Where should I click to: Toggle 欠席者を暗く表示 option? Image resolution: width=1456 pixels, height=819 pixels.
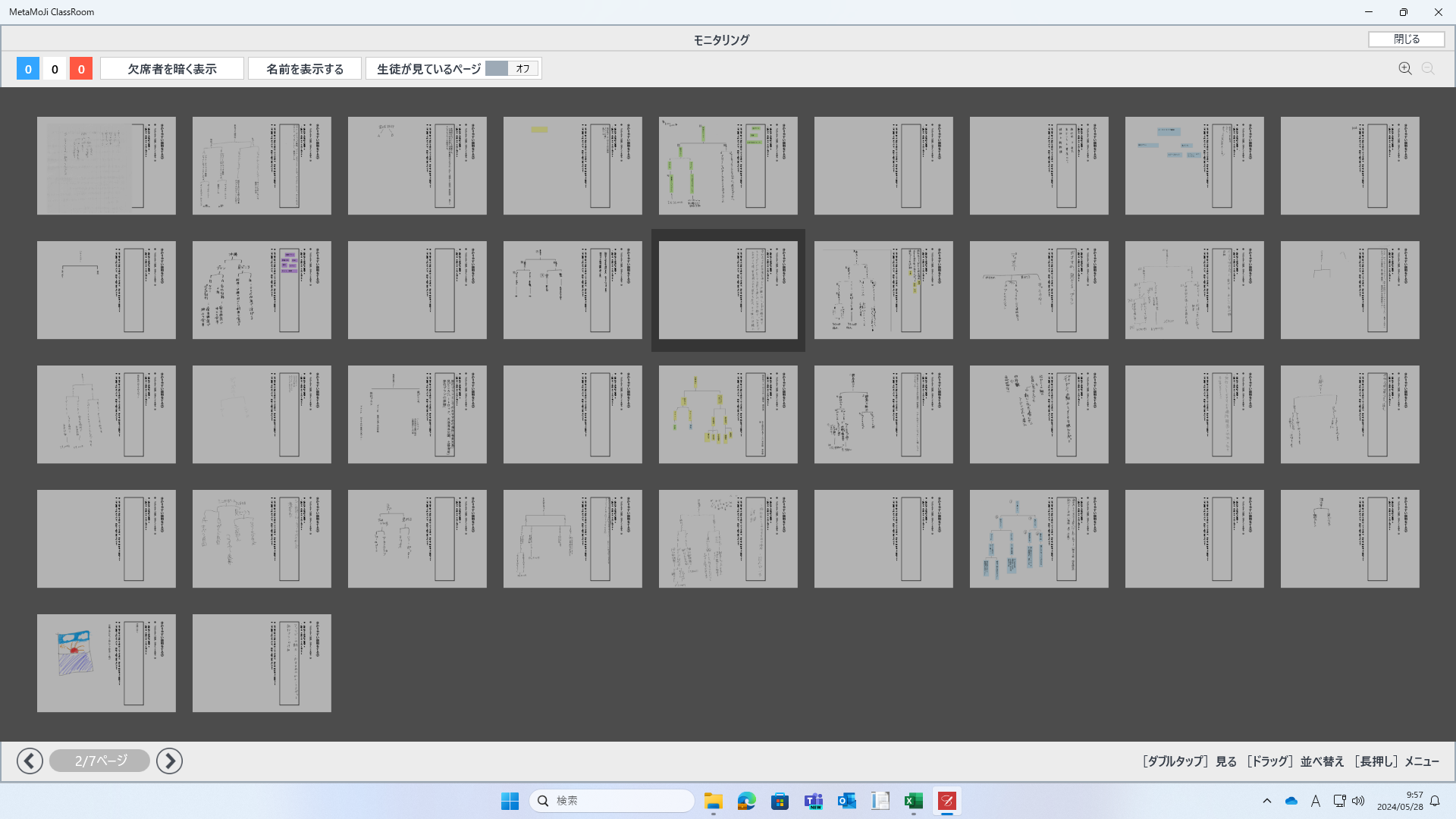tap(172, 69)
